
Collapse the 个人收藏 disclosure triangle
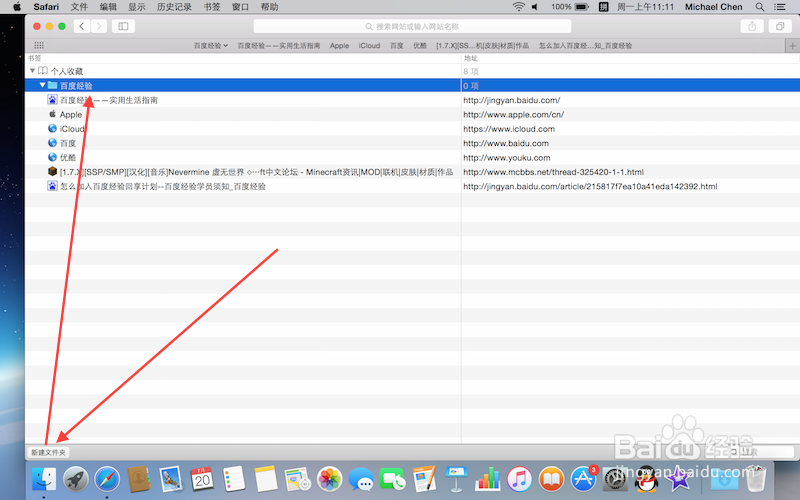tap(32, 71)
